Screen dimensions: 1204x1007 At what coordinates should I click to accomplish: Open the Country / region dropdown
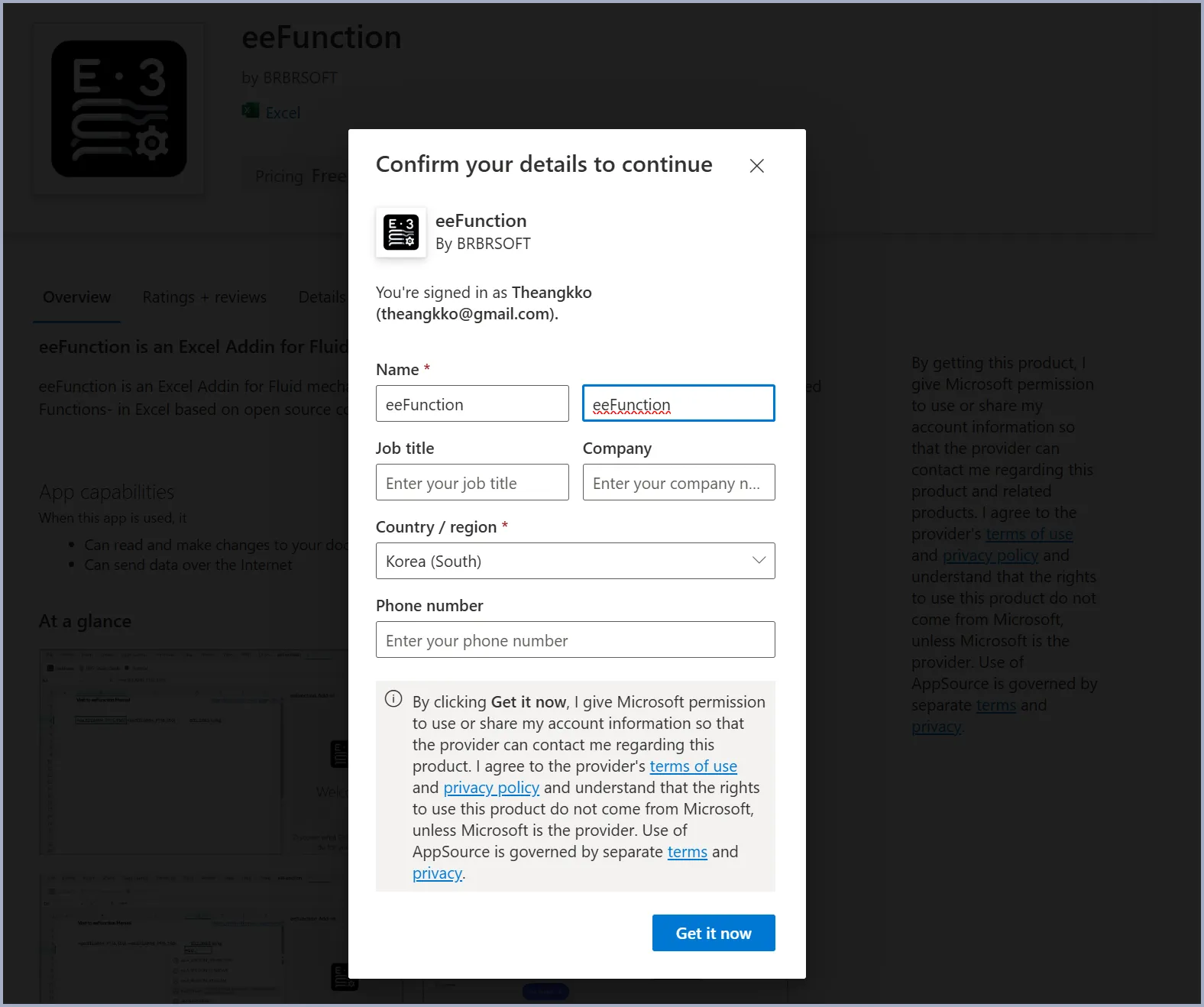[x=575, y=561]
